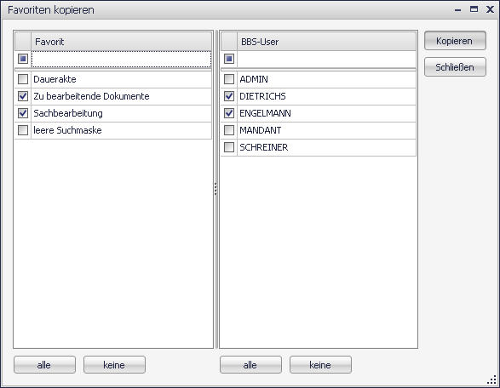Check the ADMIN user checkbox
The width and height of the screenshot is (500, 388).
229,79
